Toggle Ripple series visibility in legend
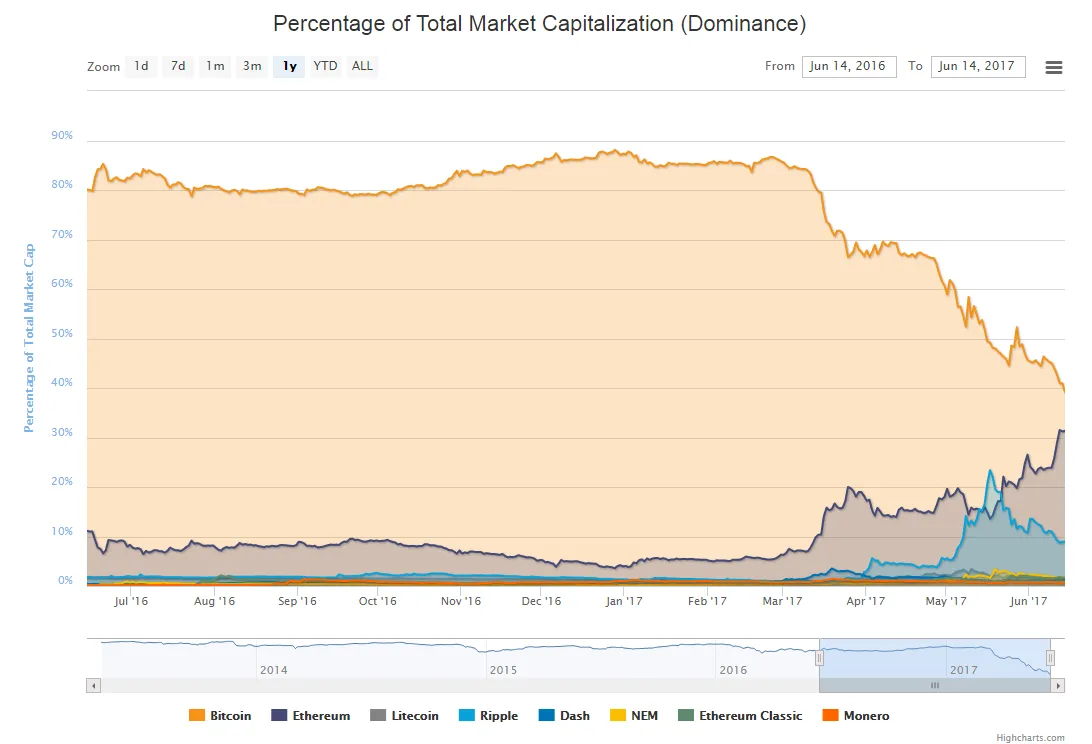This screenshot has height=744, width=1092. pyautogui.click(x=488, y=715)
